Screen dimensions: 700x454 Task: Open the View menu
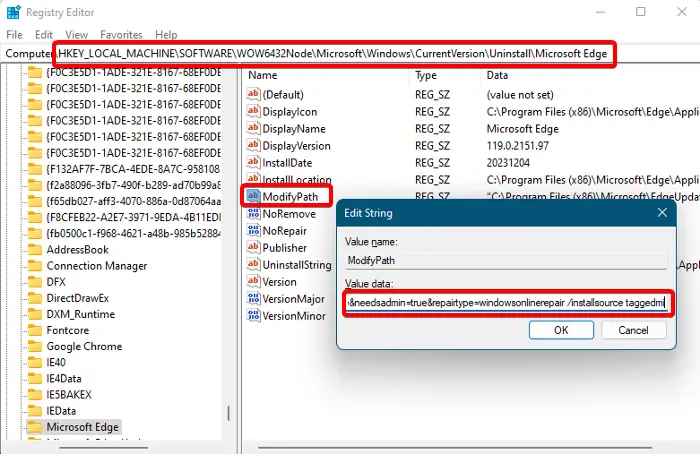click(76, 34)
